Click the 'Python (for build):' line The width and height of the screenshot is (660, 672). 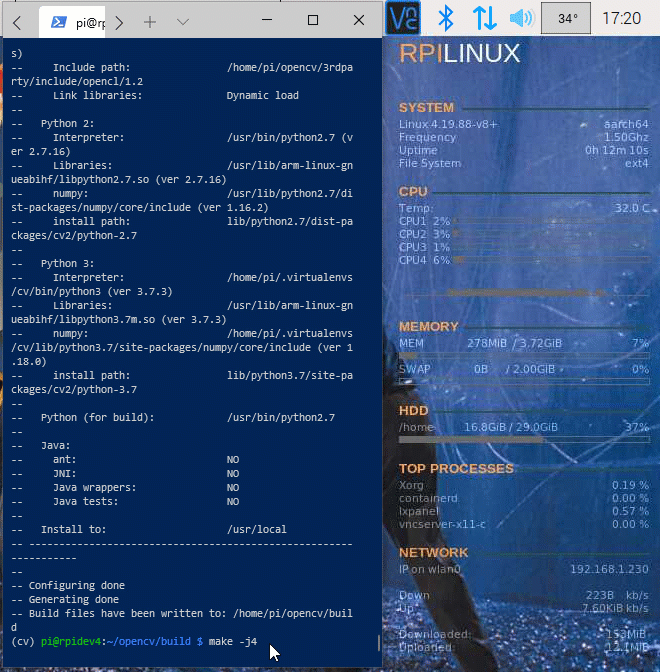(x=173, y=417)
